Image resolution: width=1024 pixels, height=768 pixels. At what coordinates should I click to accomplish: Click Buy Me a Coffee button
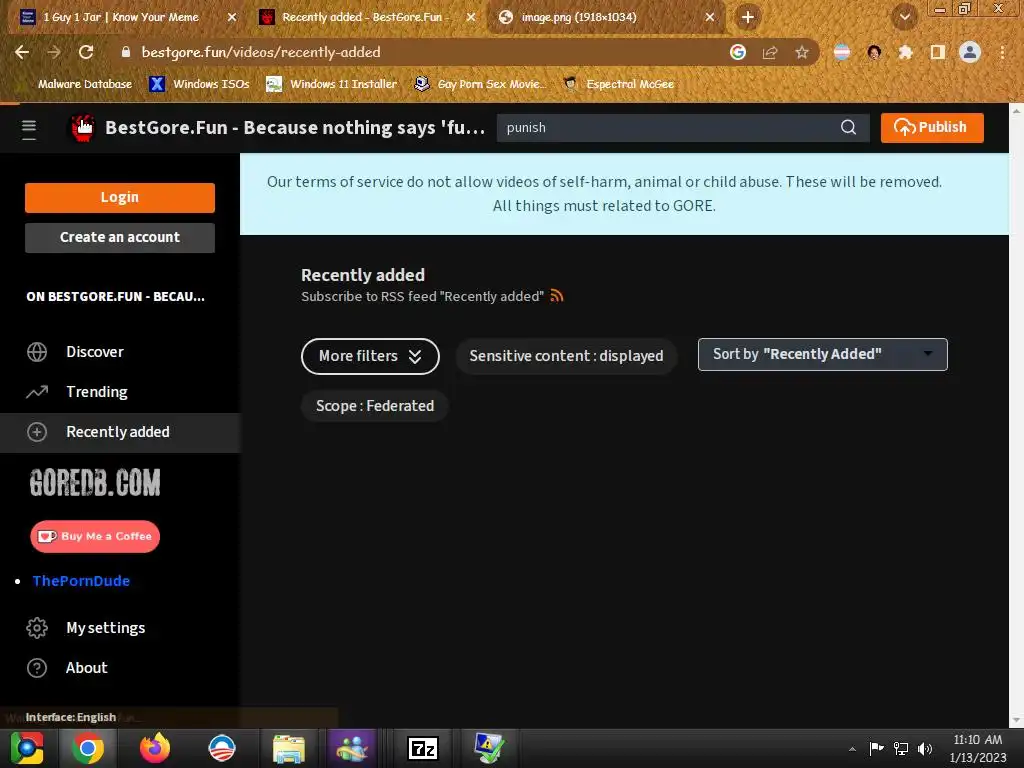pyautogui.click(x=95, y=537)
